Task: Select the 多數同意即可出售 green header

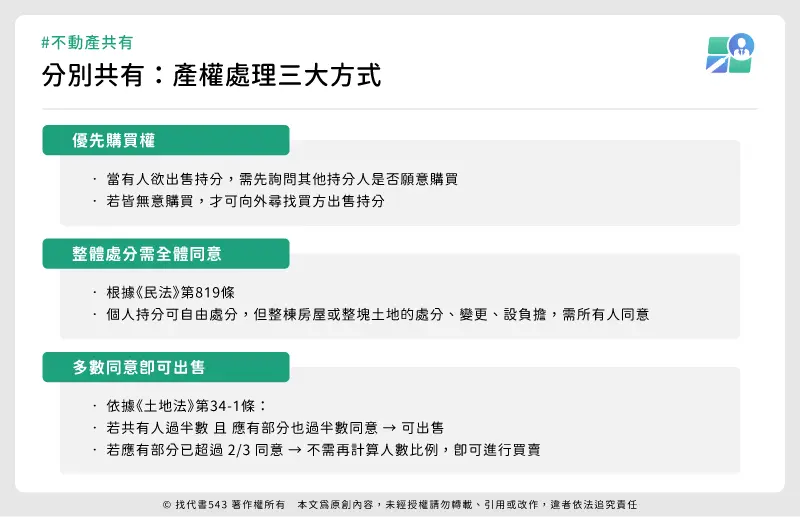Action: [166, 367]
